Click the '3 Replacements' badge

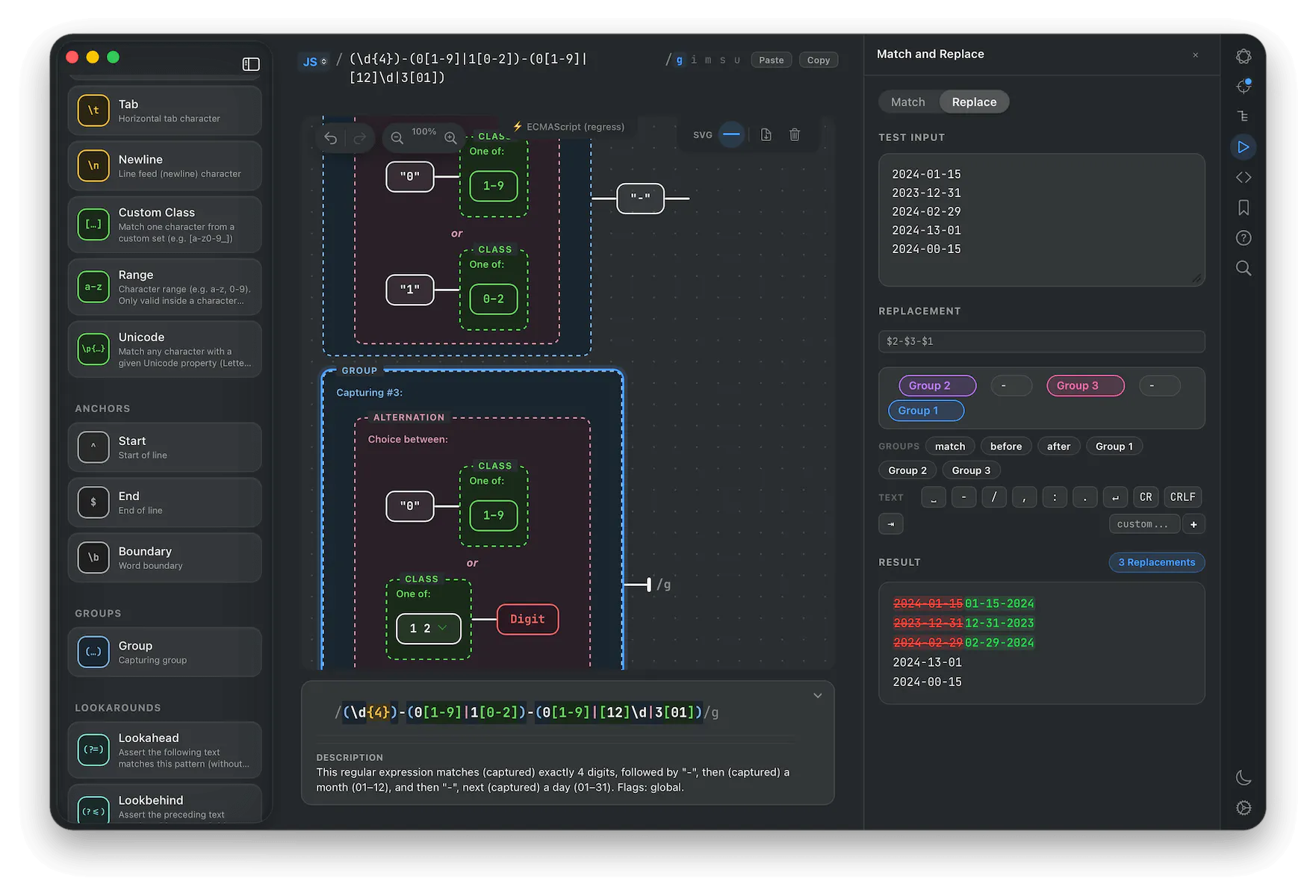click(1157, 562)
